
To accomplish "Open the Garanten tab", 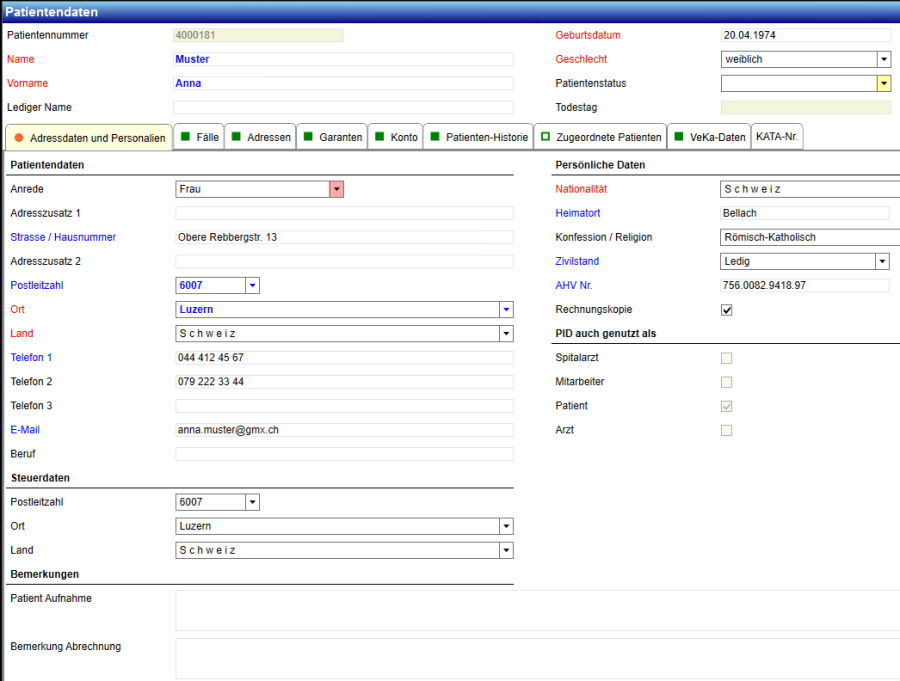I will [x=333, y=137].
